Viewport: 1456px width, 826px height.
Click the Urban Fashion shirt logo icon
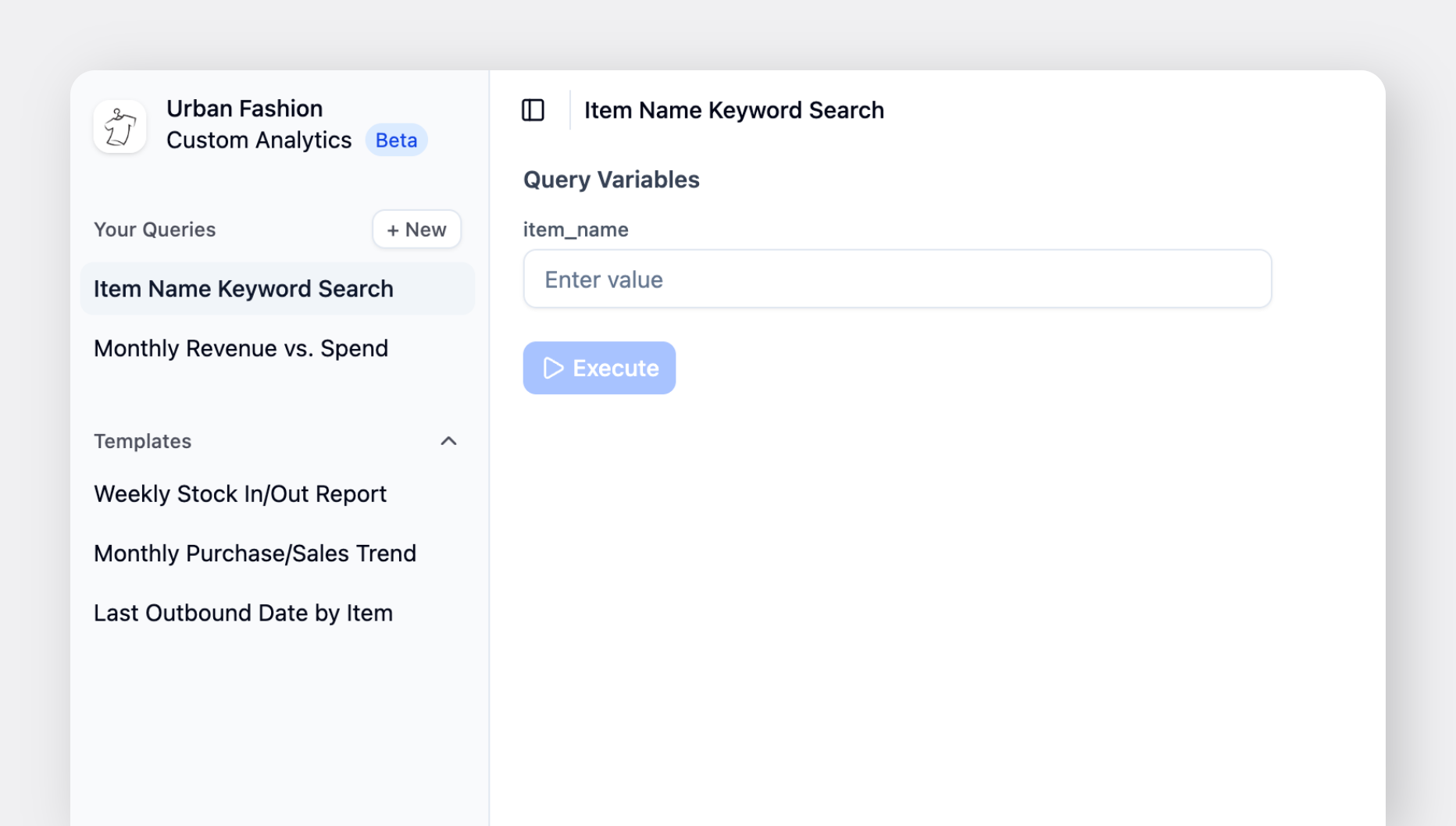pos(120,126)
